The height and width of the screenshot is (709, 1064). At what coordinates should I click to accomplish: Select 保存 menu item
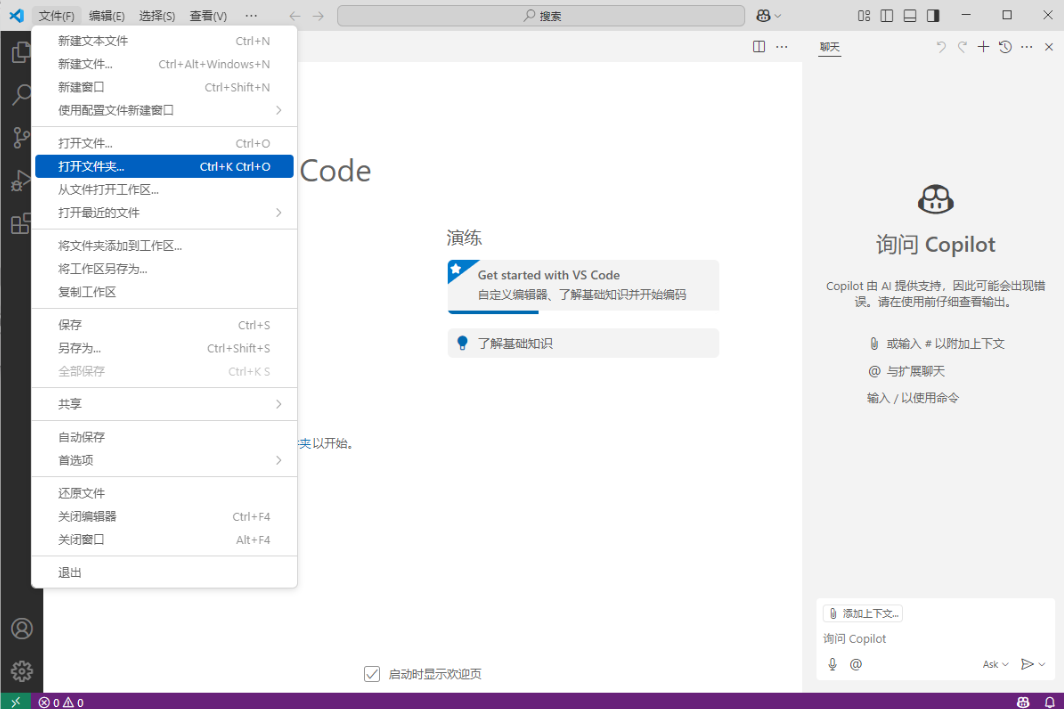click(164, 325)
